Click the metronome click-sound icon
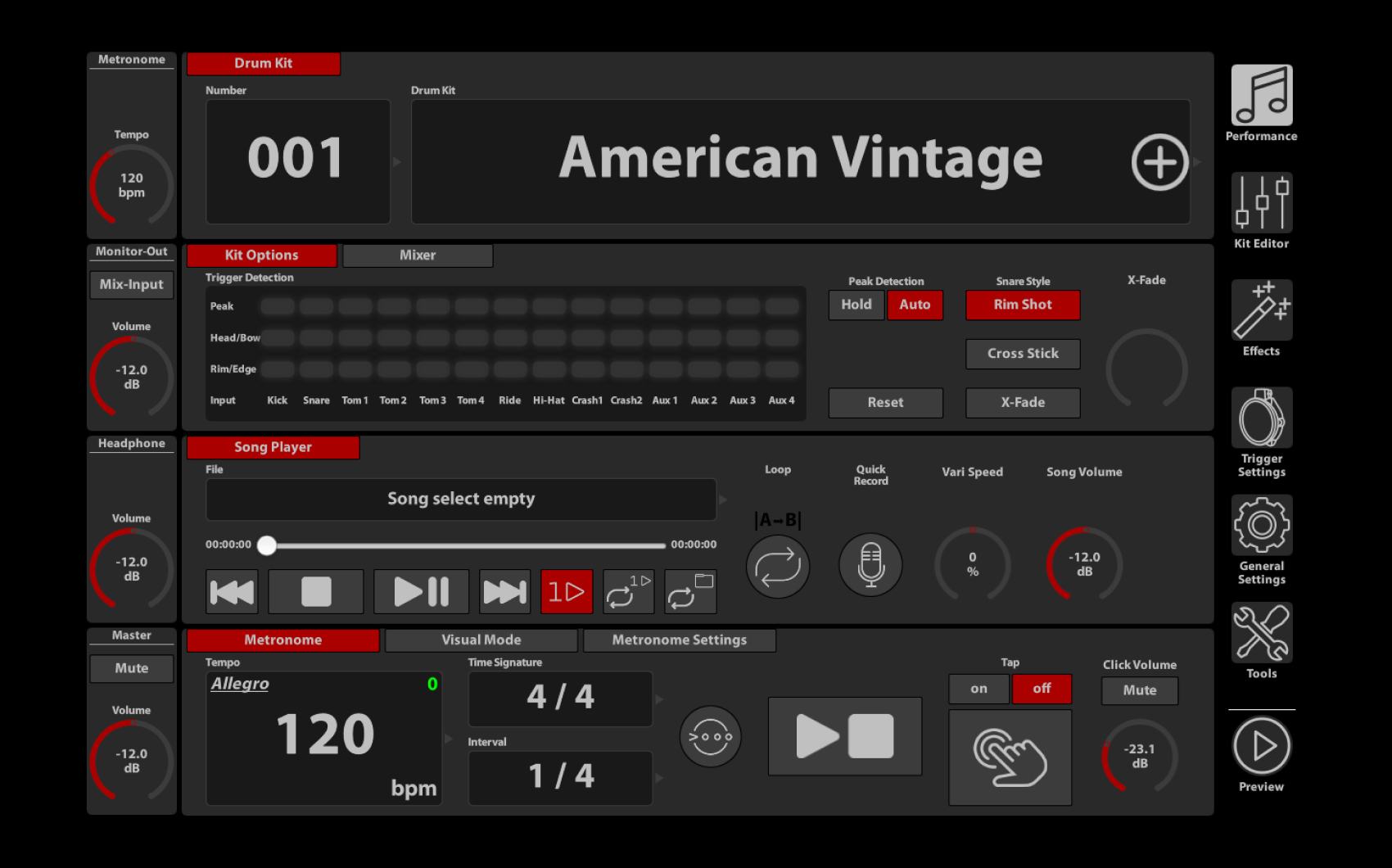The width and height of the screenshot is (1392, 868). 710,735
